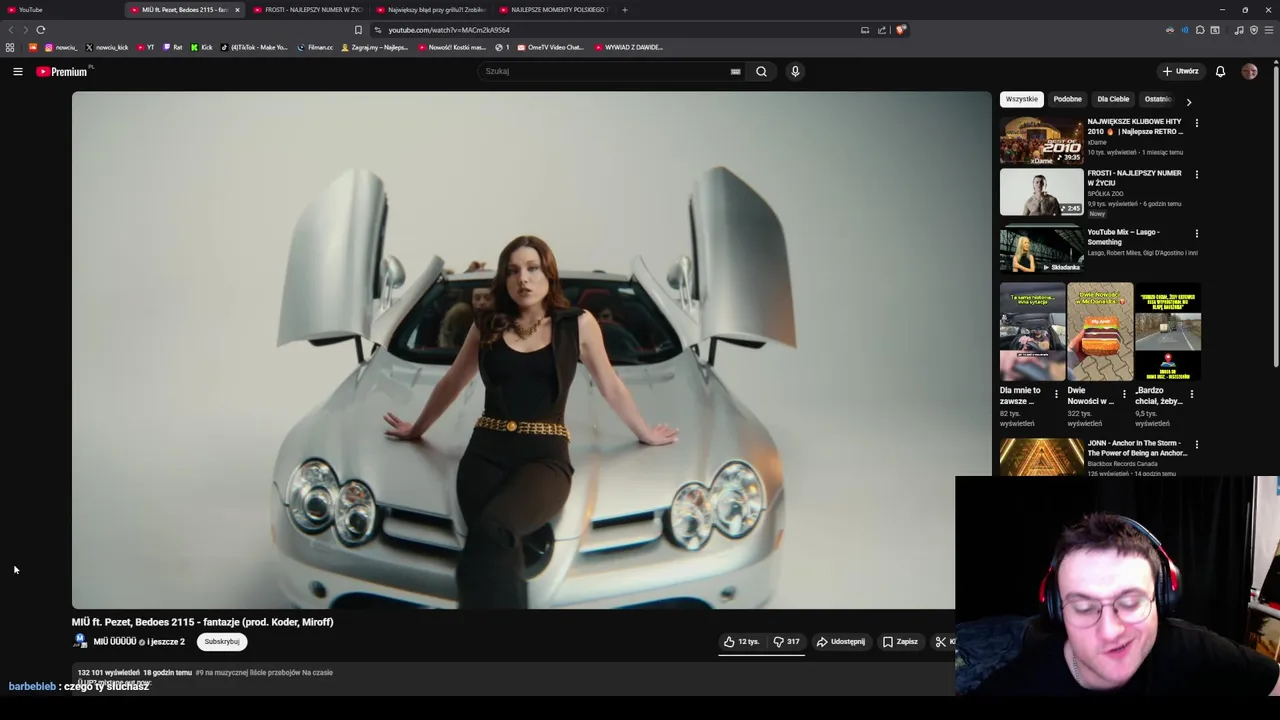
Task: Open options for the 'Dwie Nowości w' short
Action: click(1124, 394)
